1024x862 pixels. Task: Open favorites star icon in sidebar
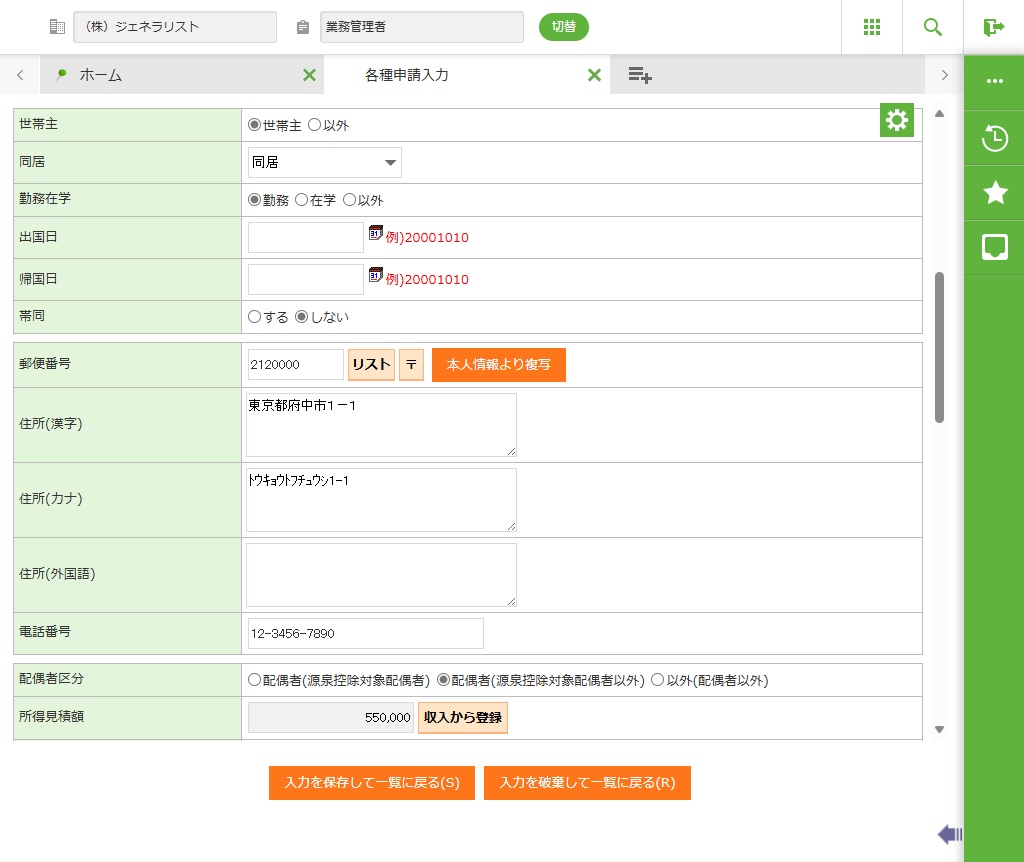click(994, 193)
